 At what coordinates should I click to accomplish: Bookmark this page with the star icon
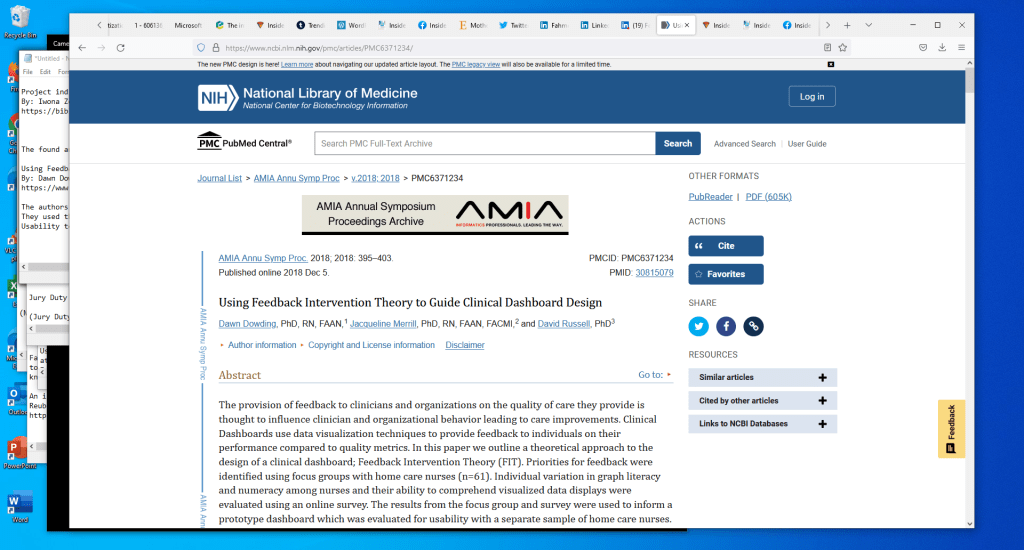843,47
